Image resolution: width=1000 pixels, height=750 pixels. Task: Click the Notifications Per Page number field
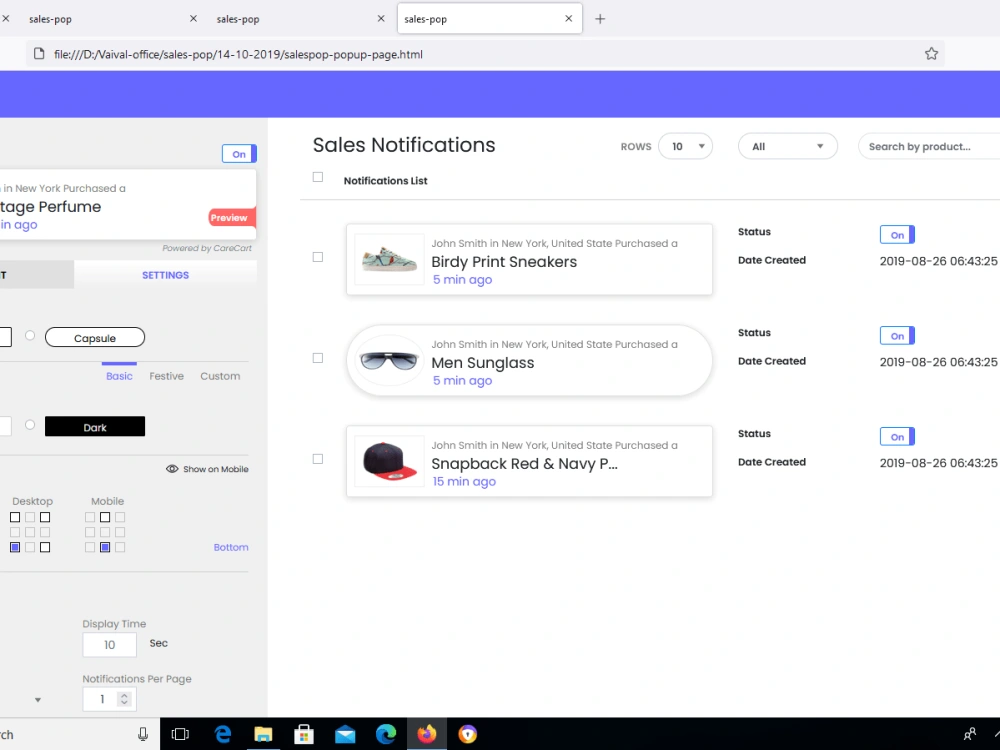coord(110,699)
